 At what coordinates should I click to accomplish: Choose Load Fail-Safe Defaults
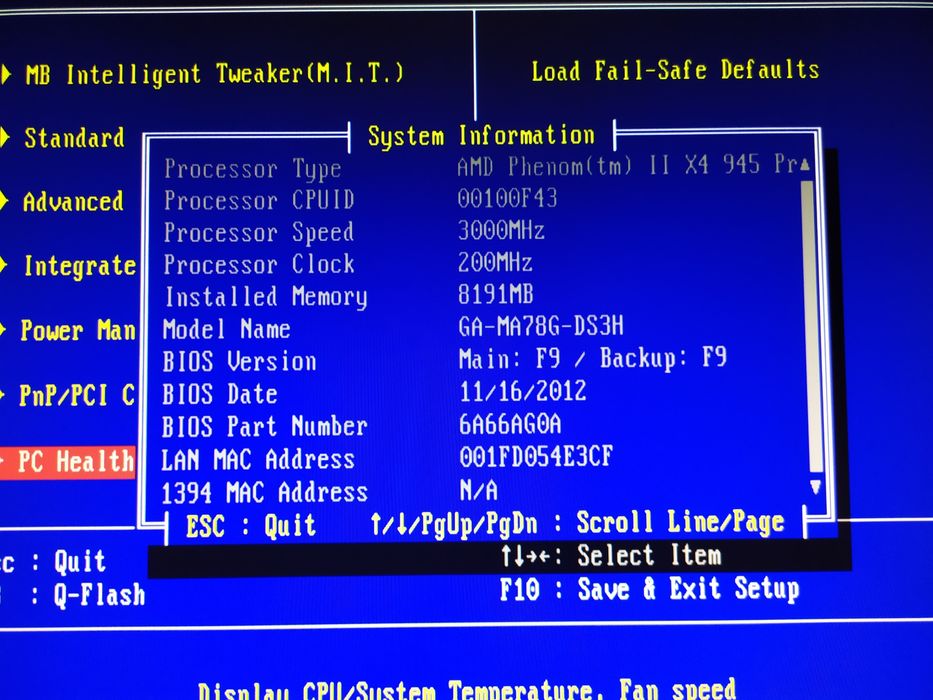pos(675,70)
